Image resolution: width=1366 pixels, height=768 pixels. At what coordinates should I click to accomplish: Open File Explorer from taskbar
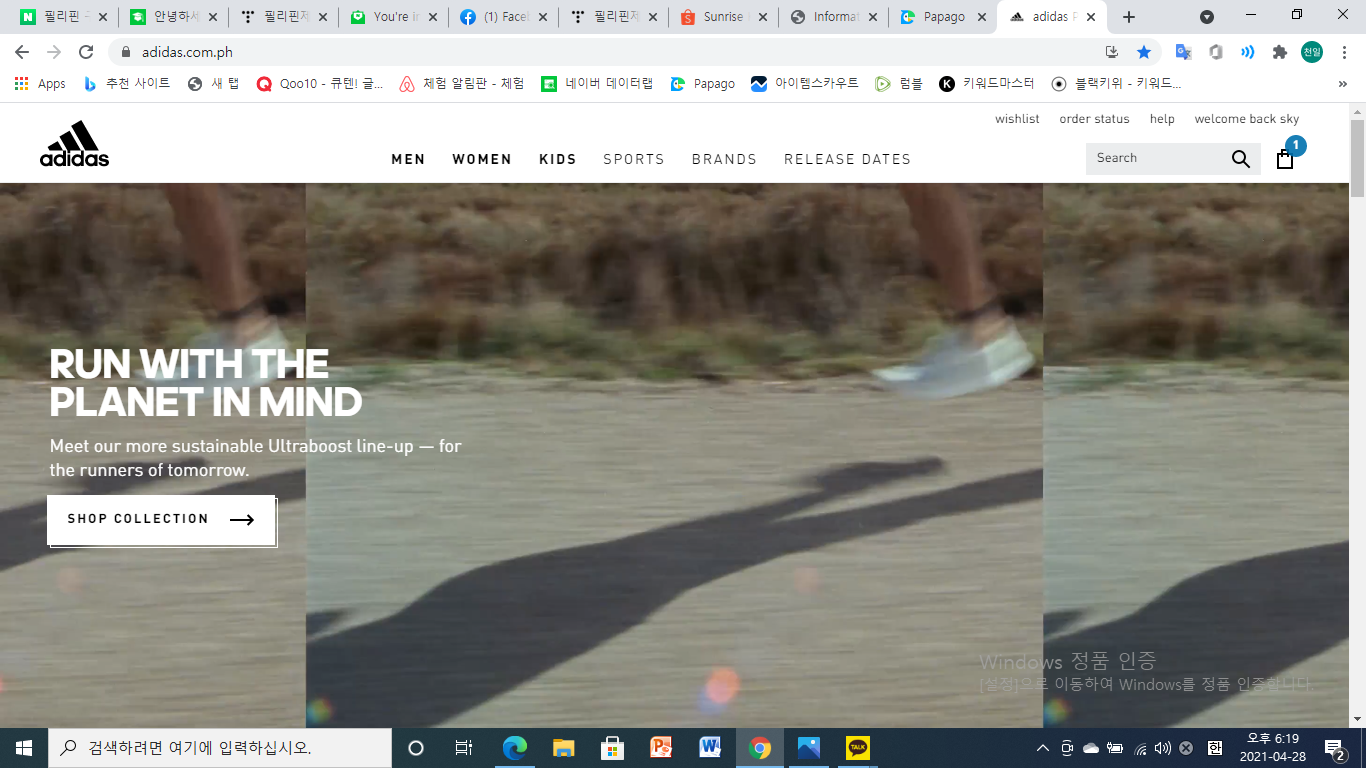click(564, 748)
